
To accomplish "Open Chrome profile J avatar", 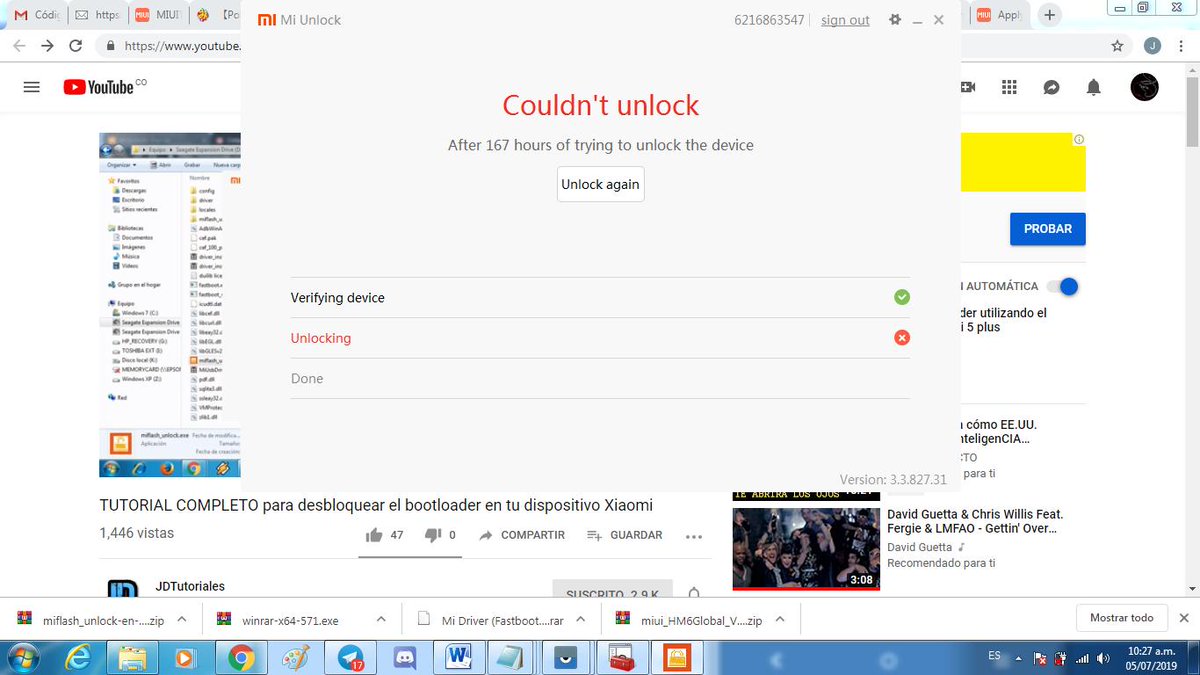I will coord(1152,46).
